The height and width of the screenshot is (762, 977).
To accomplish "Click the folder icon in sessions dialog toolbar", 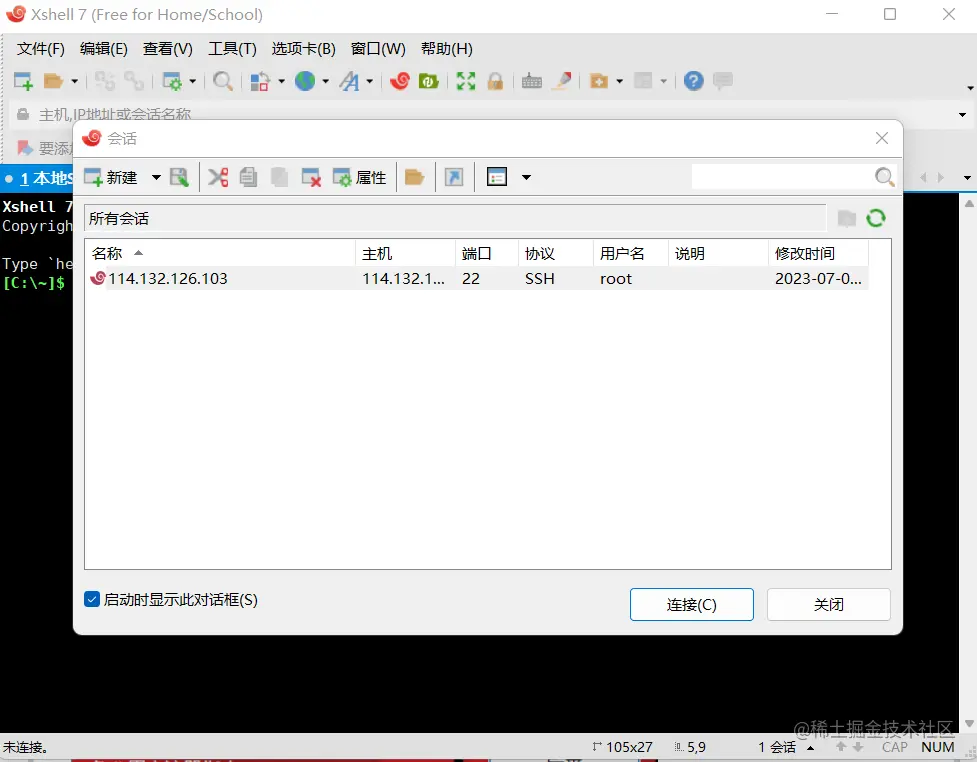I will pos(414,178).
